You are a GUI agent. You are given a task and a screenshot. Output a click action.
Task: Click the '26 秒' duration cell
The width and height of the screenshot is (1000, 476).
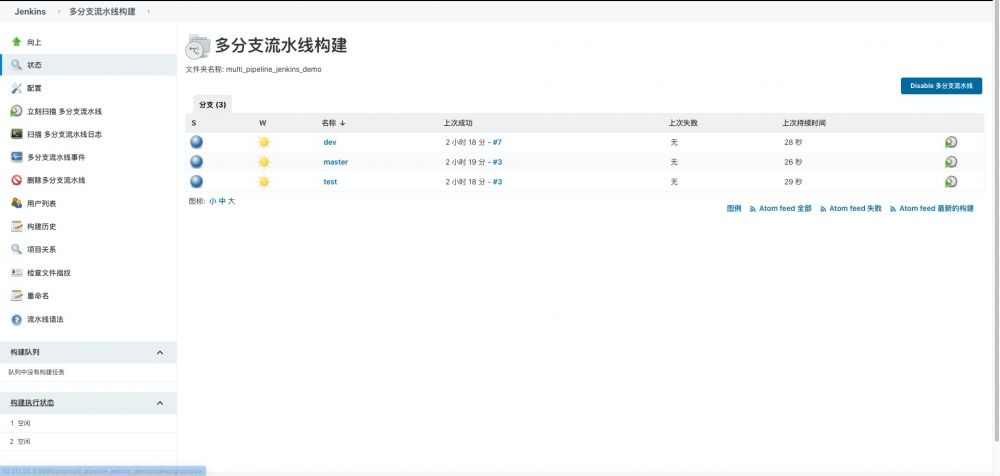pos(793,162)
